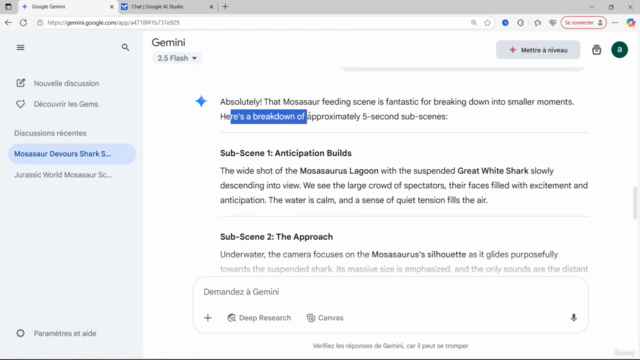The height and width of the screenshot is (360, 640).
Task: Close the Google Gemini tab
Action: click(111, 7)
